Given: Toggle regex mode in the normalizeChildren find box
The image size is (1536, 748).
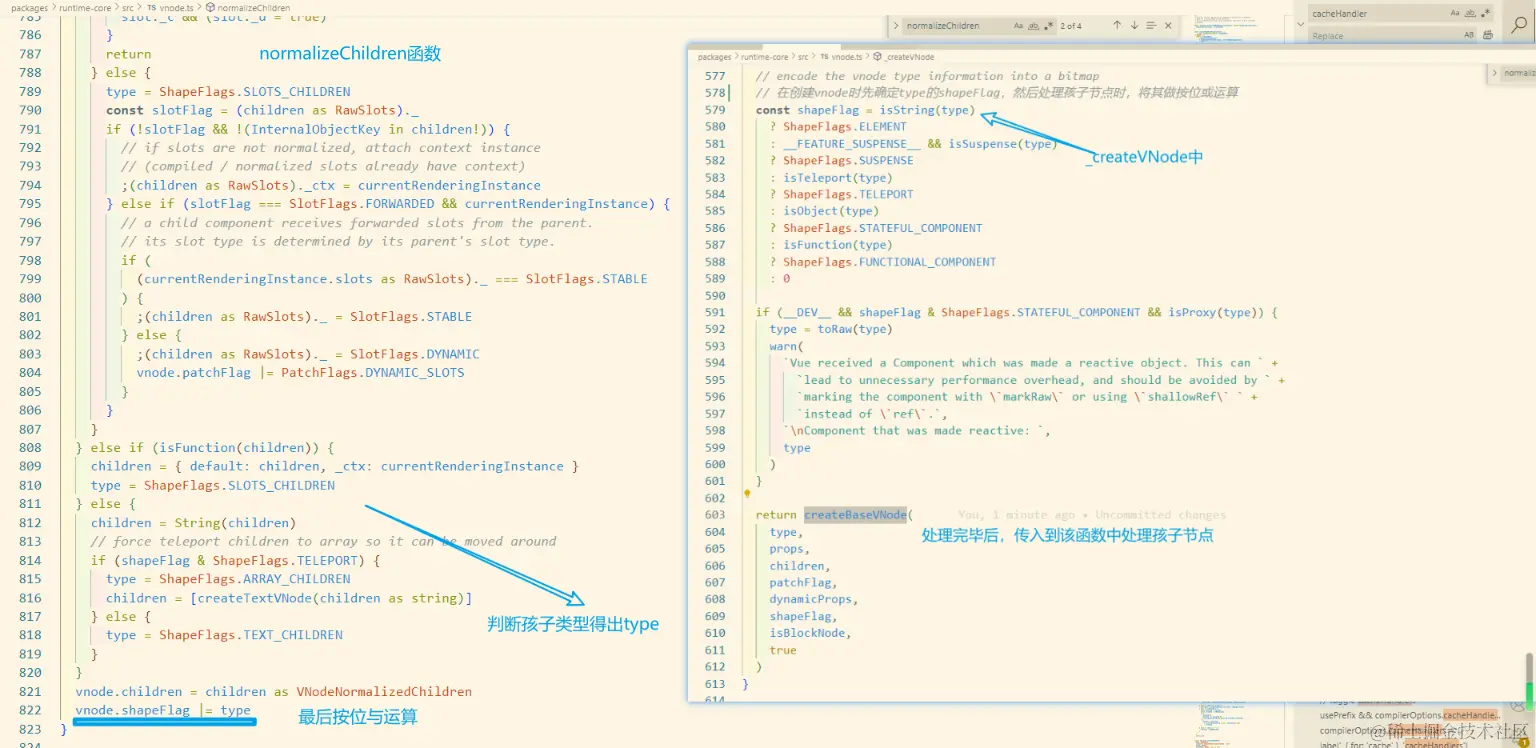Looking at the screenshot, I should (x=1049, y=25).
